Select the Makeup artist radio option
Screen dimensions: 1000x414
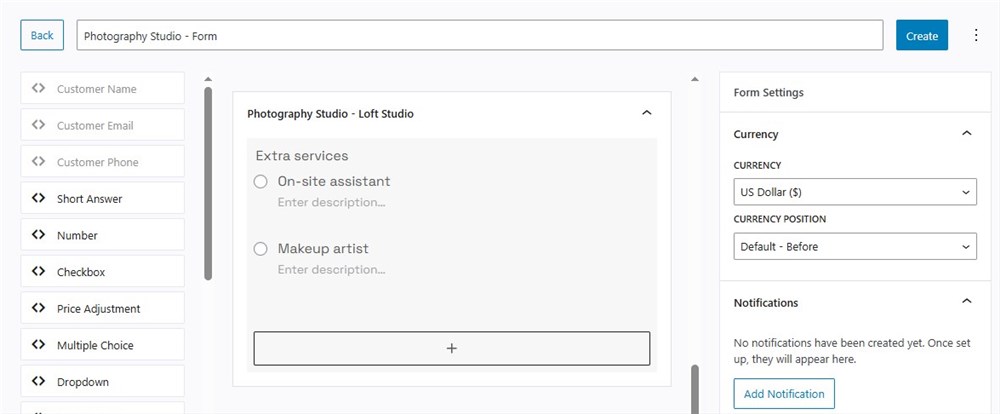tap(261, 249)
